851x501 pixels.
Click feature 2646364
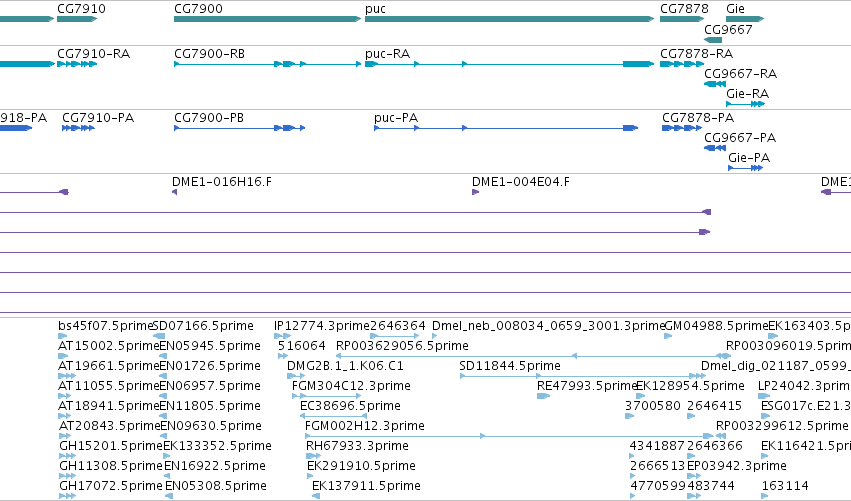[398, 326]
